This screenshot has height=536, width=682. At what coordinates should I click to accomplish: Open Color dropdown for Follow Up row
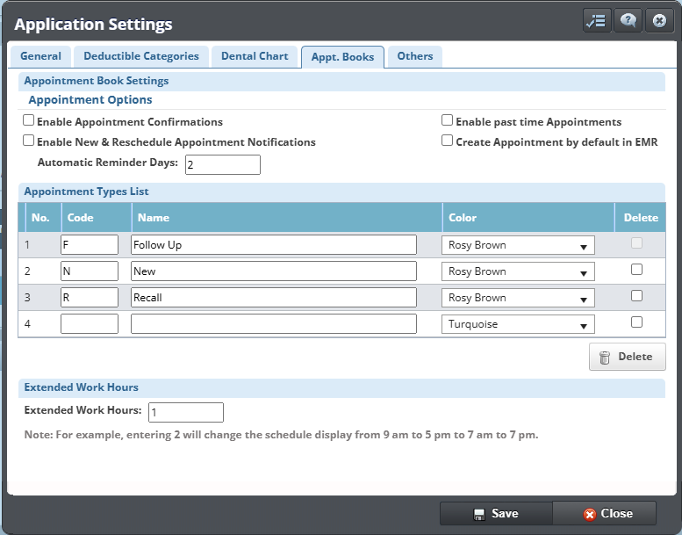coord(518,245)
